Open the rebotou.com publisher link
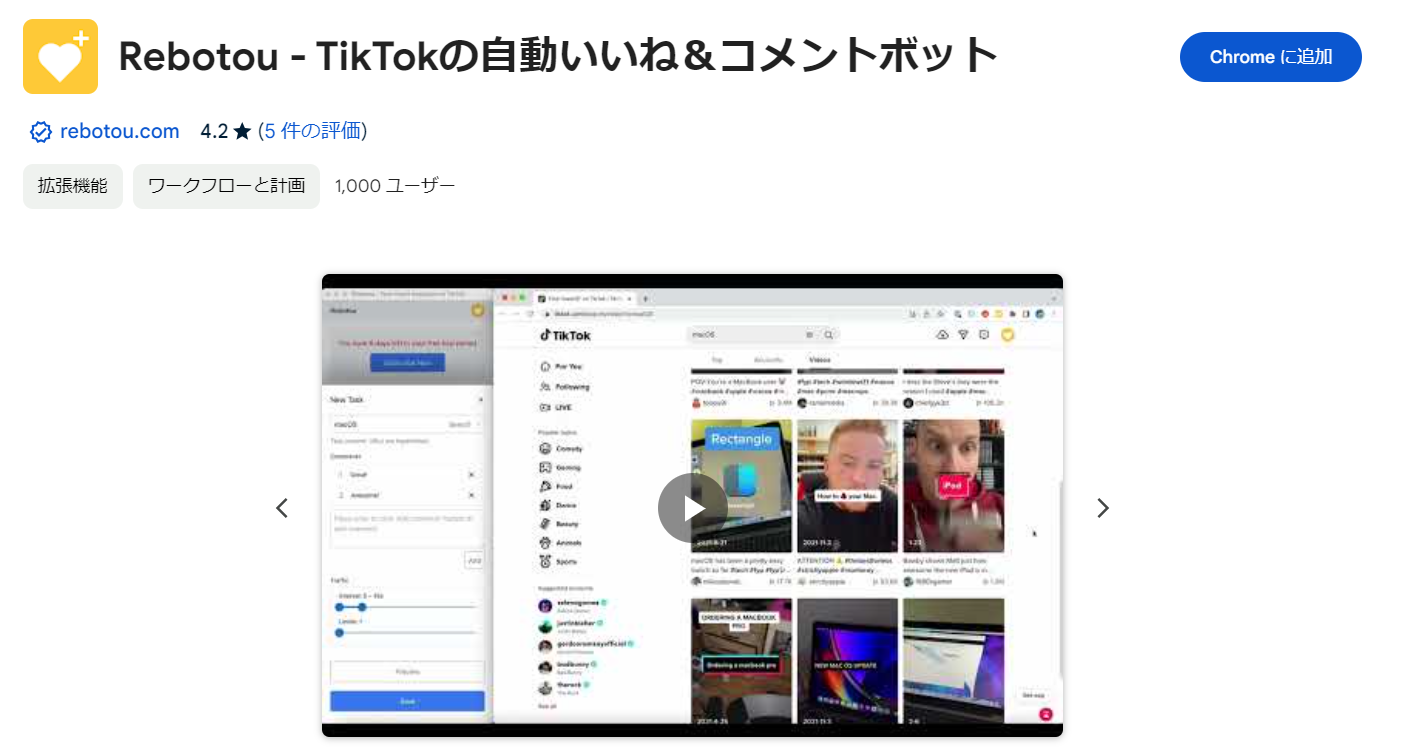Viewport: 1401px width, 751px height. 119,131
